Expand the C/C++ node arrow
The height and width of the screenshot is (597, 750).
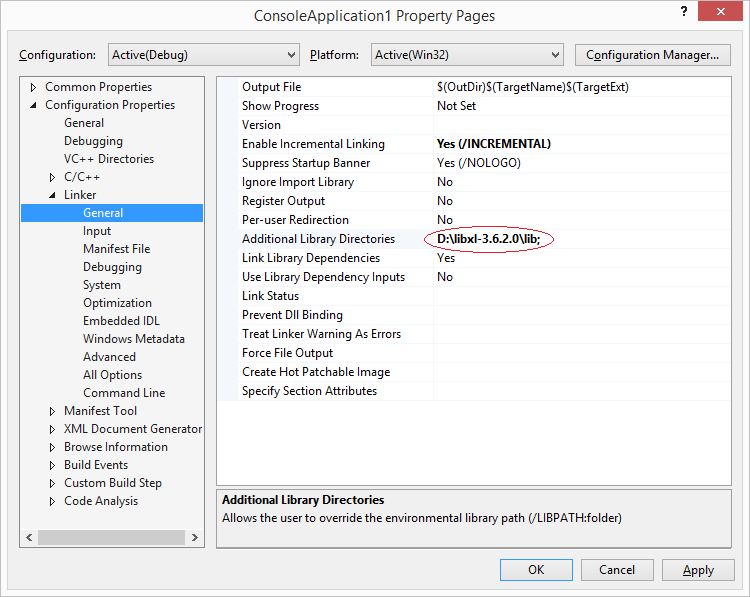coord(52,177)
